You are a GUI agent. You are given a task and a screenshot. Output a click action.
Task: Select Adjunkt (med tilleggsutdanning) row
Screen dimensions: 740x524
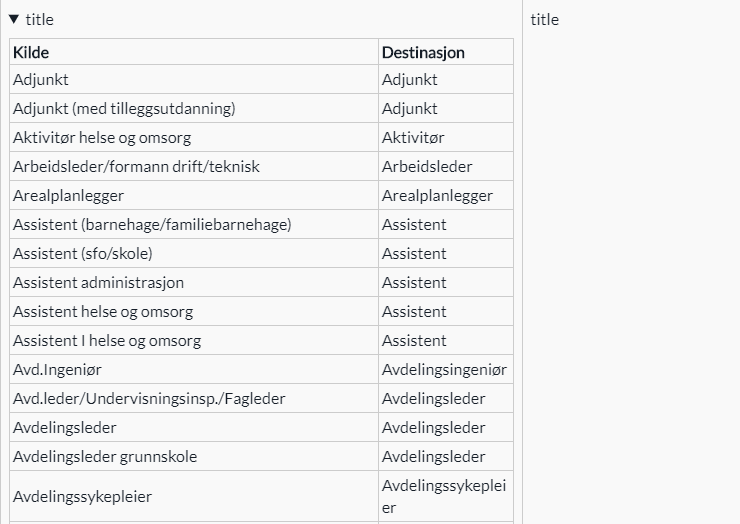coord(124,109)
